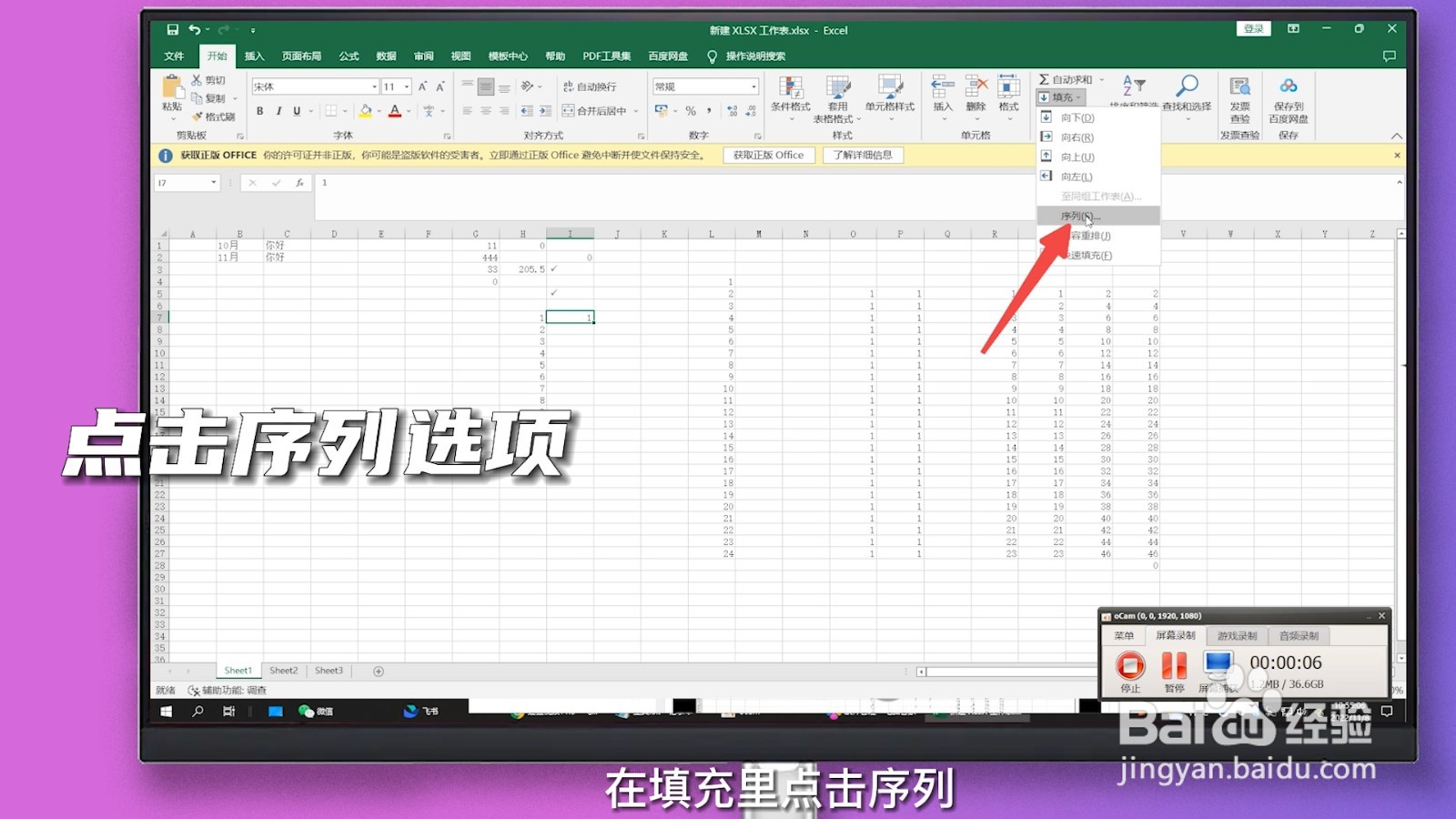
Task: Open the number format 常规 dropdown
Action: (754, 86)
